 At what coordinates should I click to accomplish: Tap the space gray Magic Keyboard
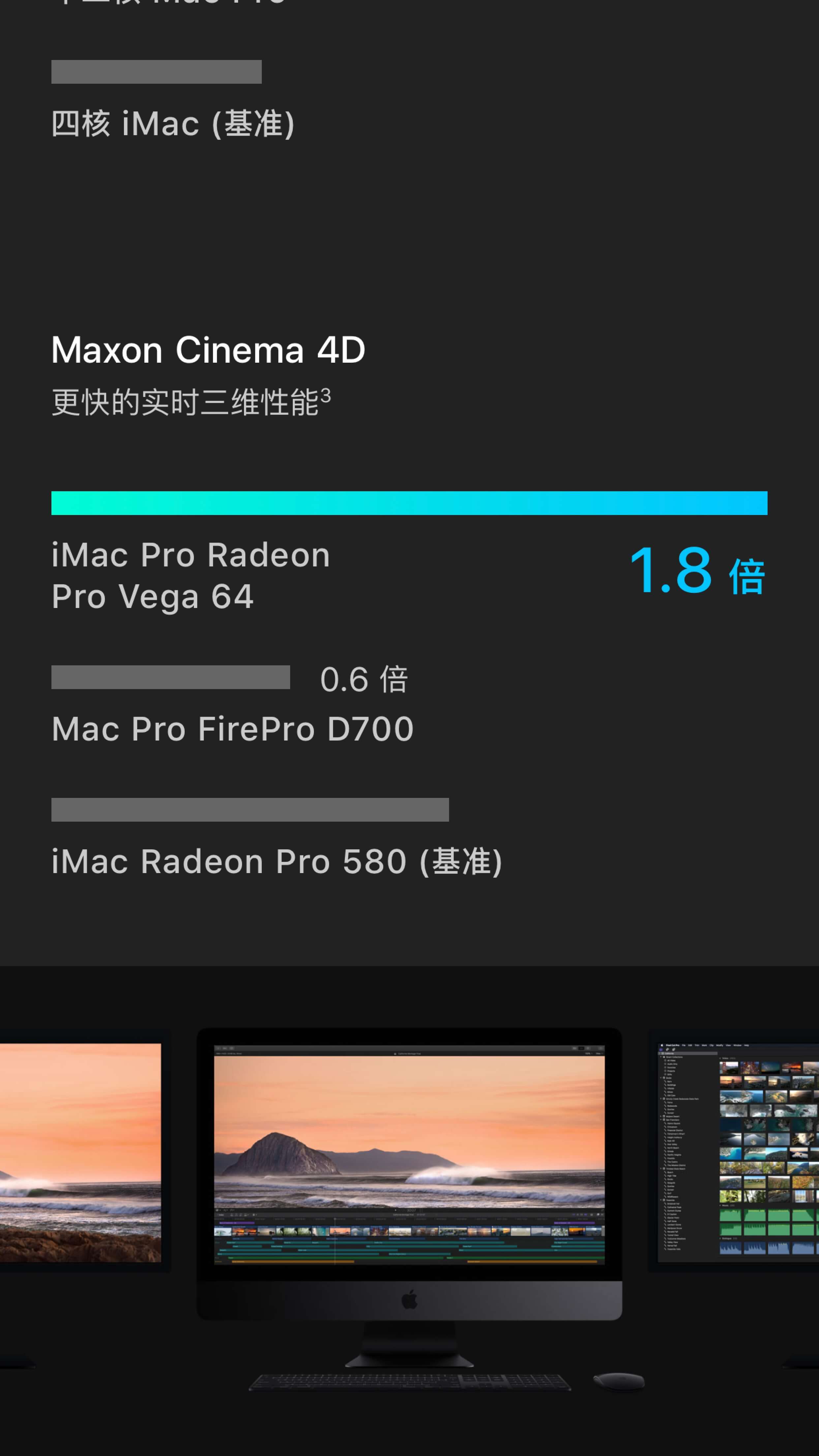pos(410,1382)
